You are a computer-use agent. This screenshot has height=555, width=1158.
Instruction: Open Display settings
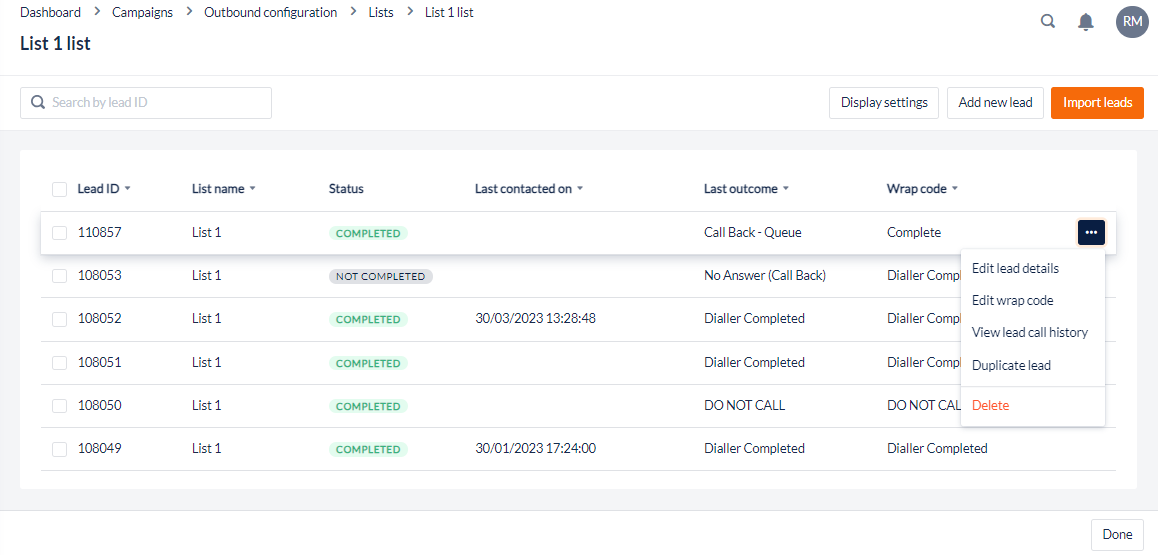884,102
